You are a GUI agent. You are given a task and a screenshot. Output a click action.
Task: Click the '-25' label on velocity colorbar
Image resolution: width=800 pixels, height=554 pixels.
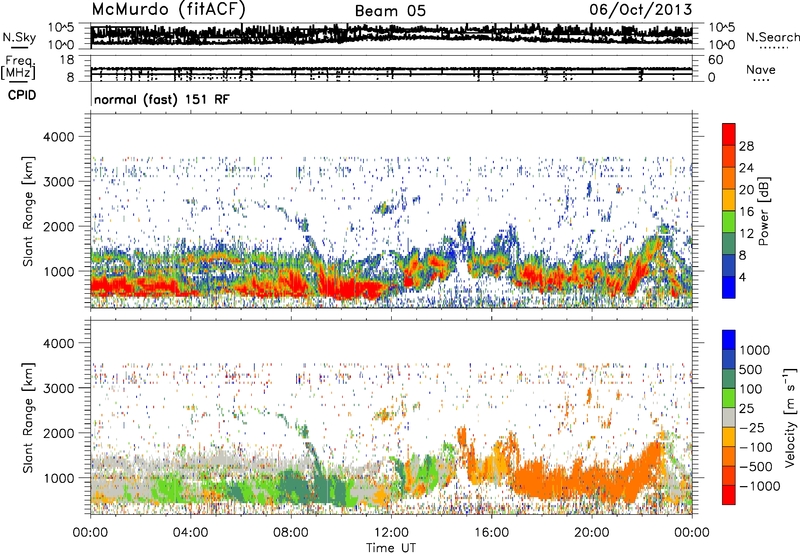(x=751, y=428)
